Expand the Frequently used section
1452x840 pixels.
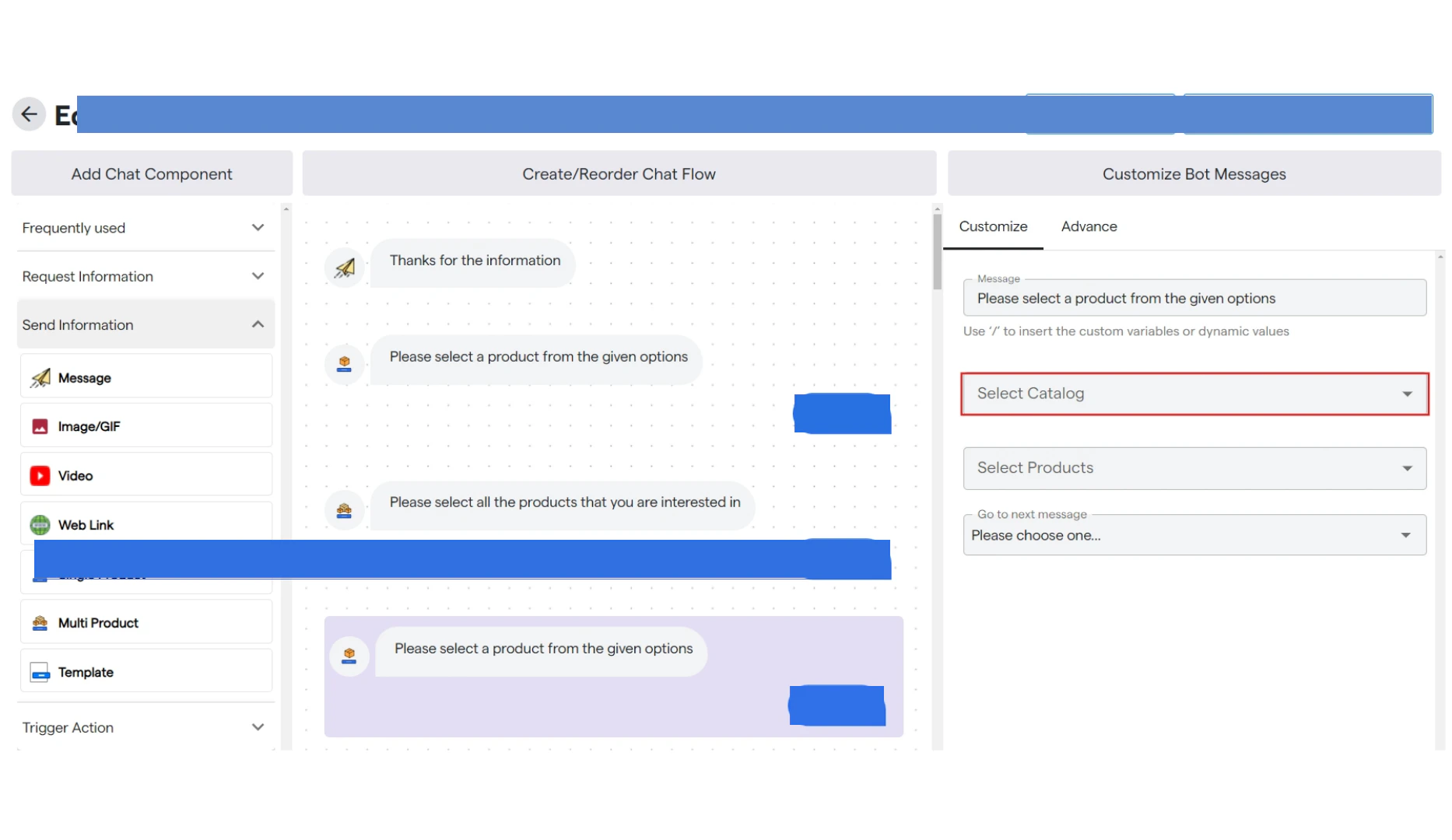(146, 228)
